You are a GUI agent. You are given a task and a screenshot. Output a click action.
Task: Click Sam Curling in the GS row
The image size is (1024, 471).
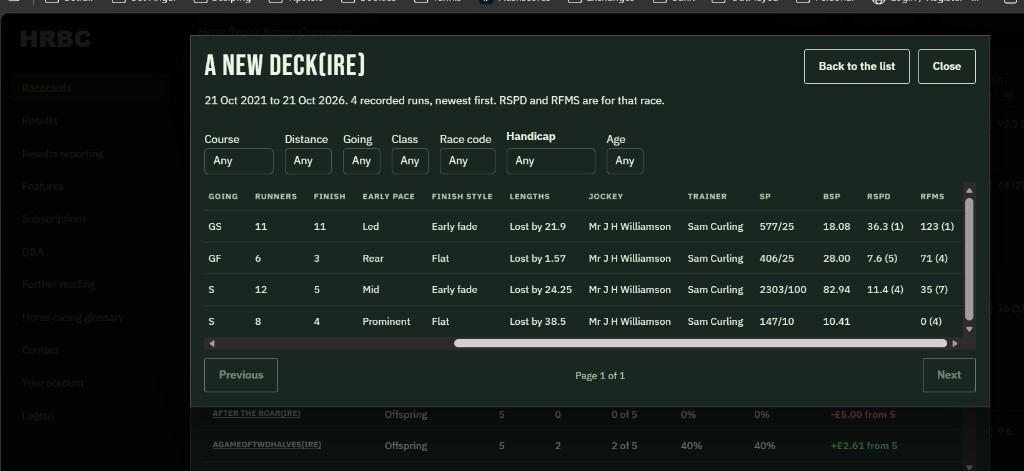tap(715, 227)
